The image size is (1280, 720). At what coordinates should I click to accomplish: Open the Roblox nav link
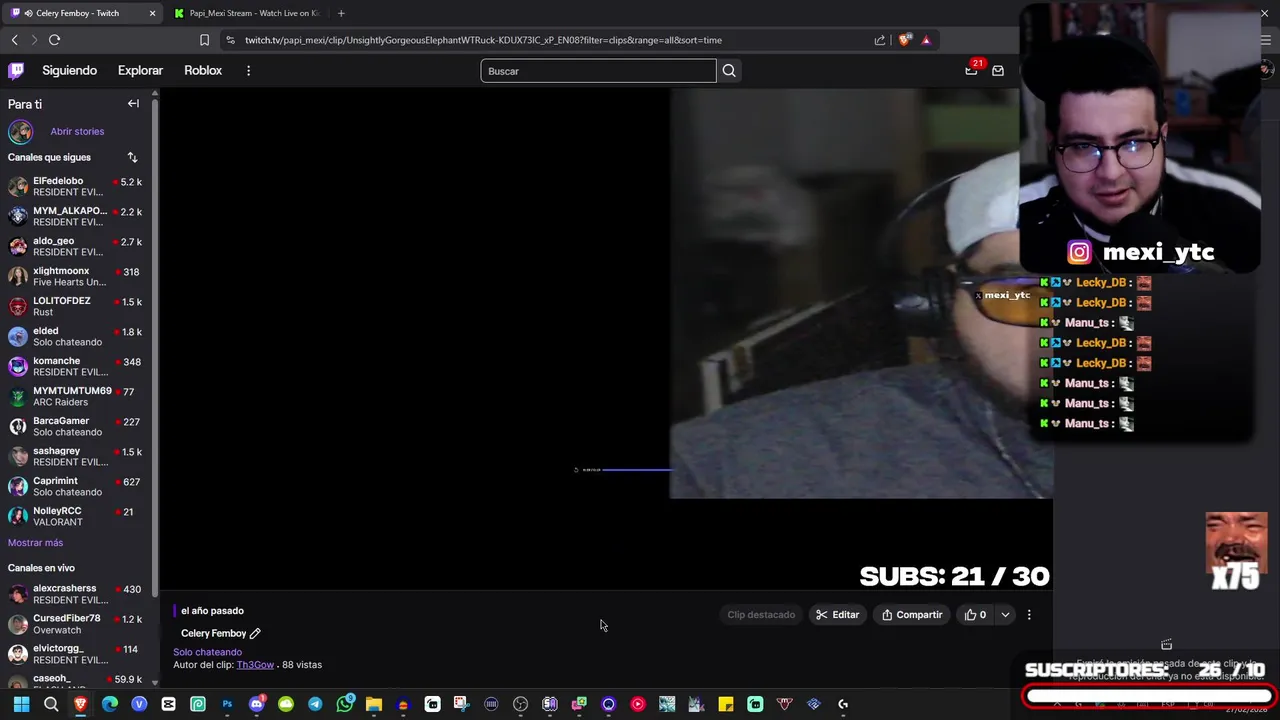203,70
